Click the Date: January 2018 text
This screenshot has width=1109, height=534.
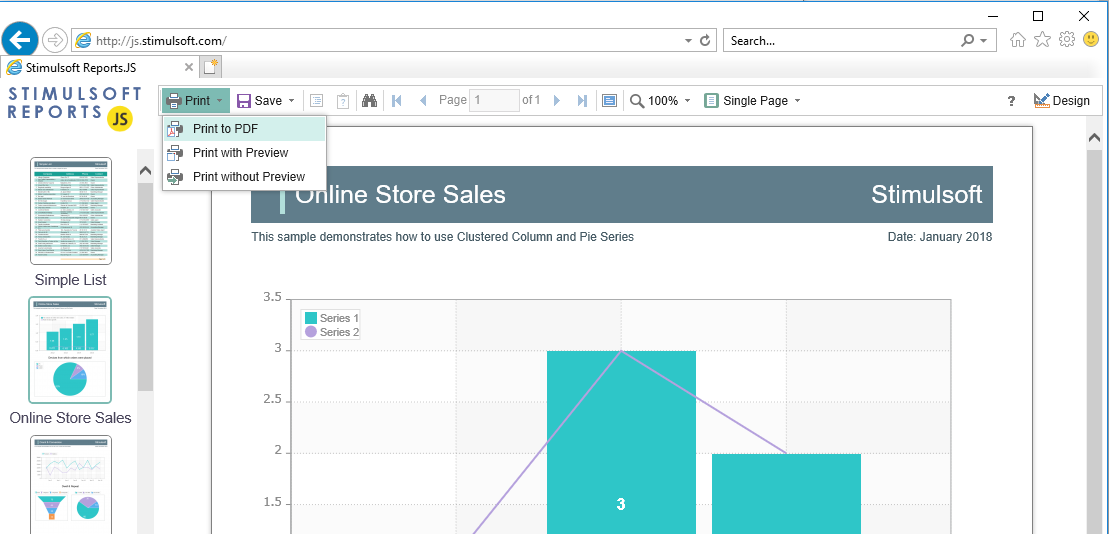tap(940, 237)
